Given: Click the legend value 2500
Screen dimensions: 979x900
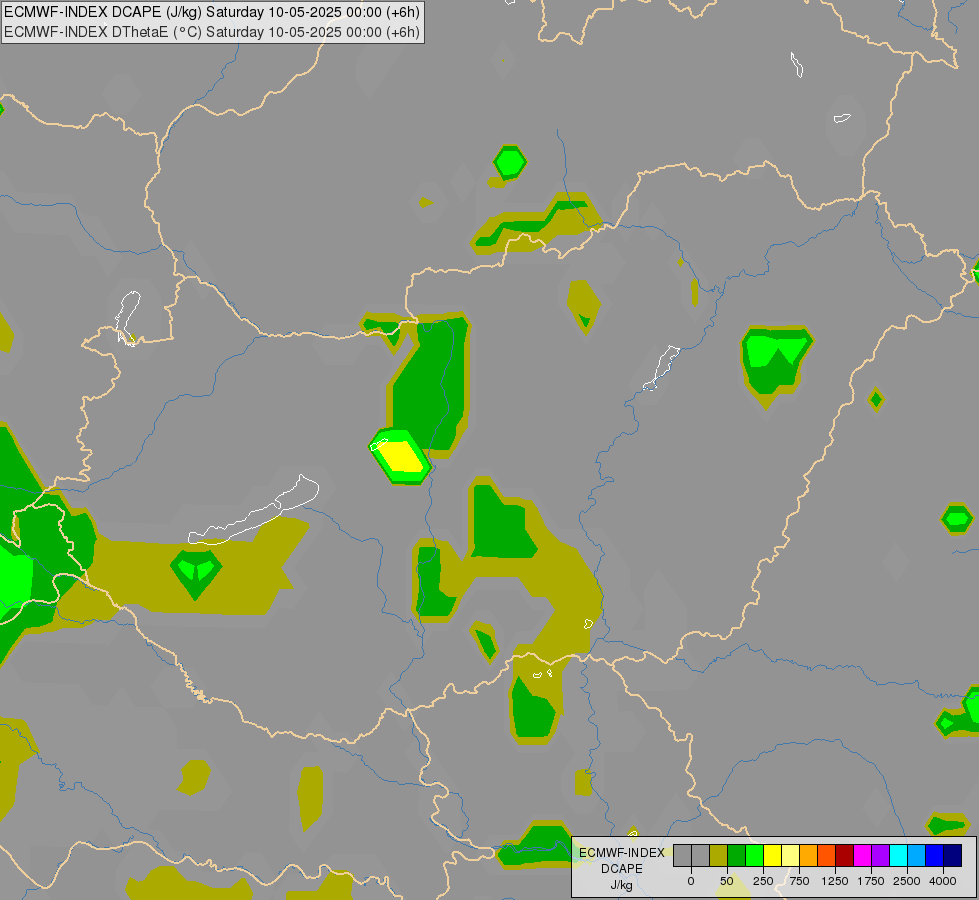Looking at the screenshot, I should click(907, 881).
